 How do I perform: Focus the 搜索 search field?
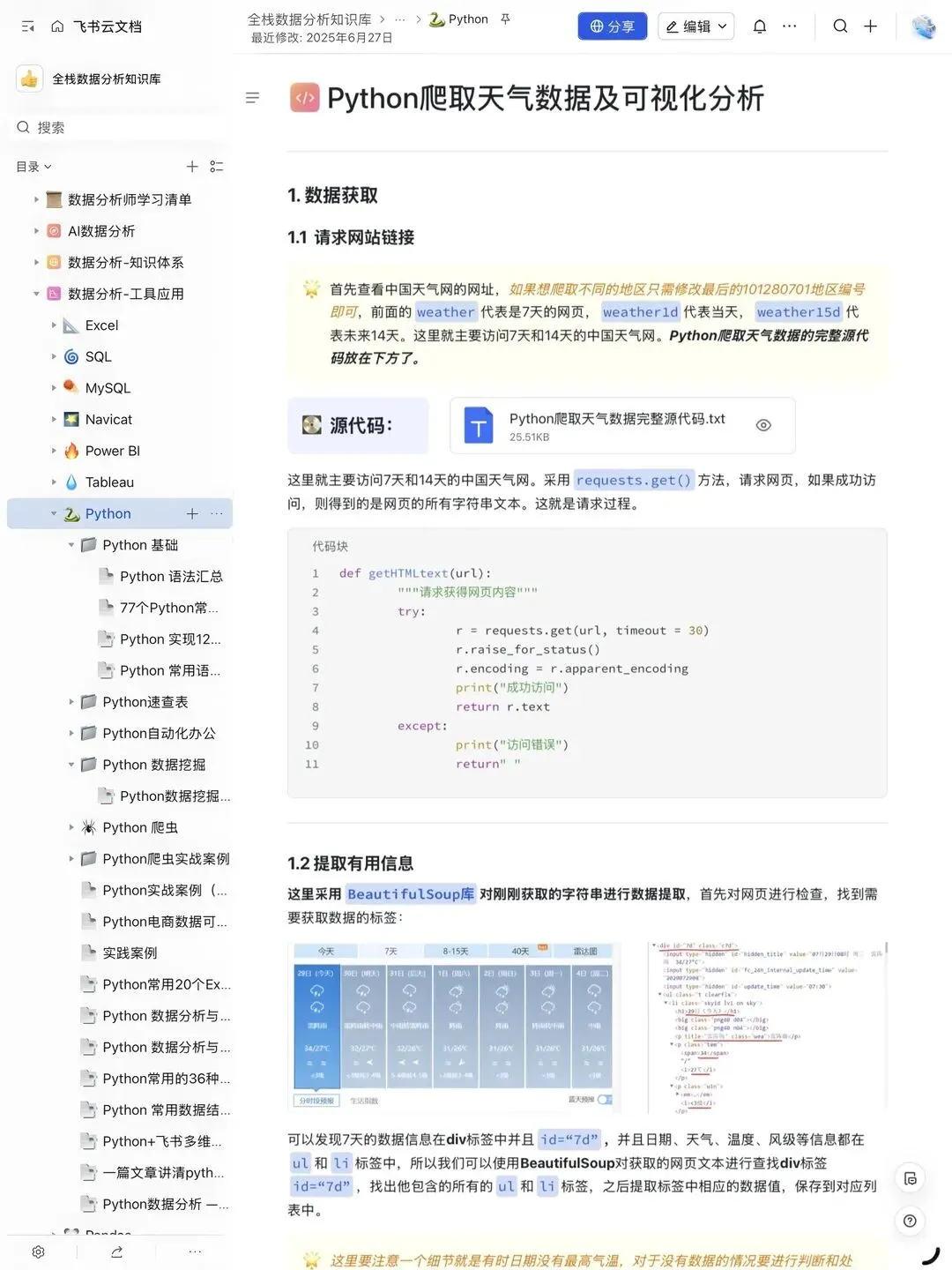pos(119,127)
